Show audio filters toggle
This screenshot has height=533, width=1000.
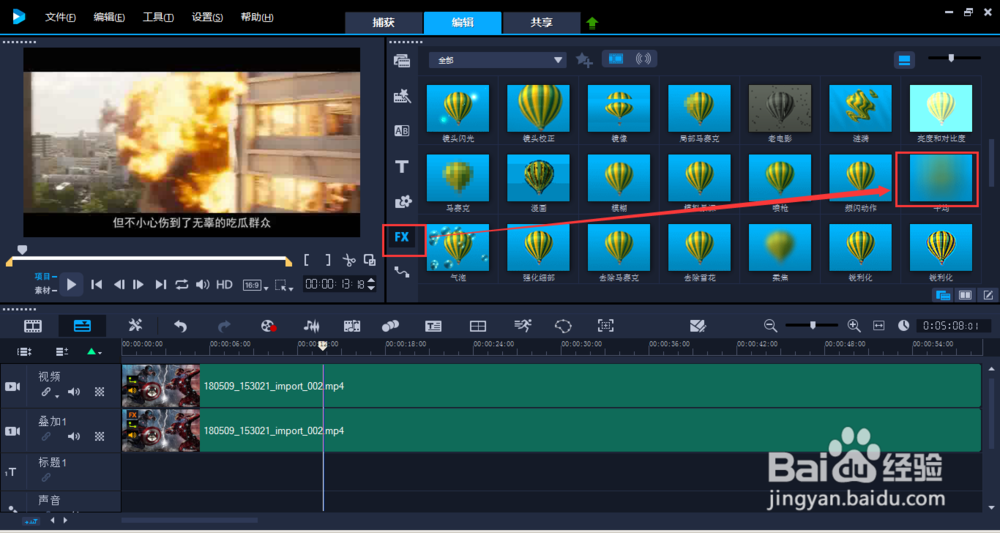point(643,59)
